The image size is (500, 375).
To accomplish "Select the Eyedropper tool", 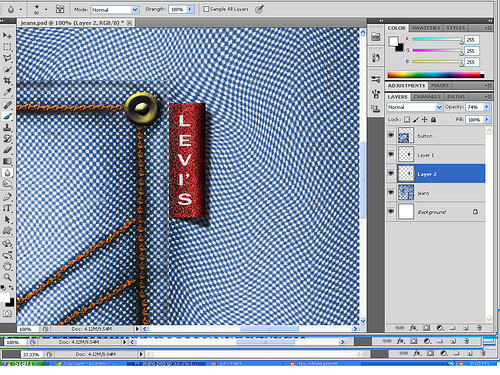I will tap(7, 92).
